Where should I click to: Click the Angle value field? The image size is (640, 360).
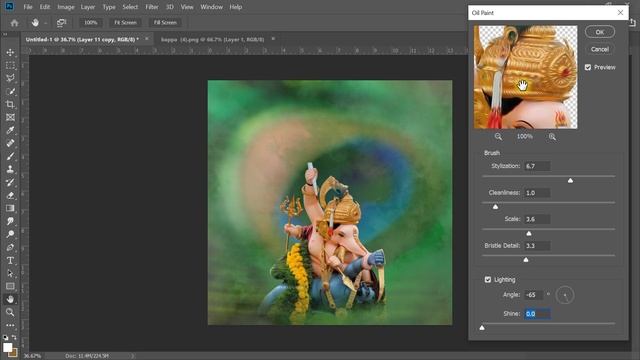tap(534, 295)
